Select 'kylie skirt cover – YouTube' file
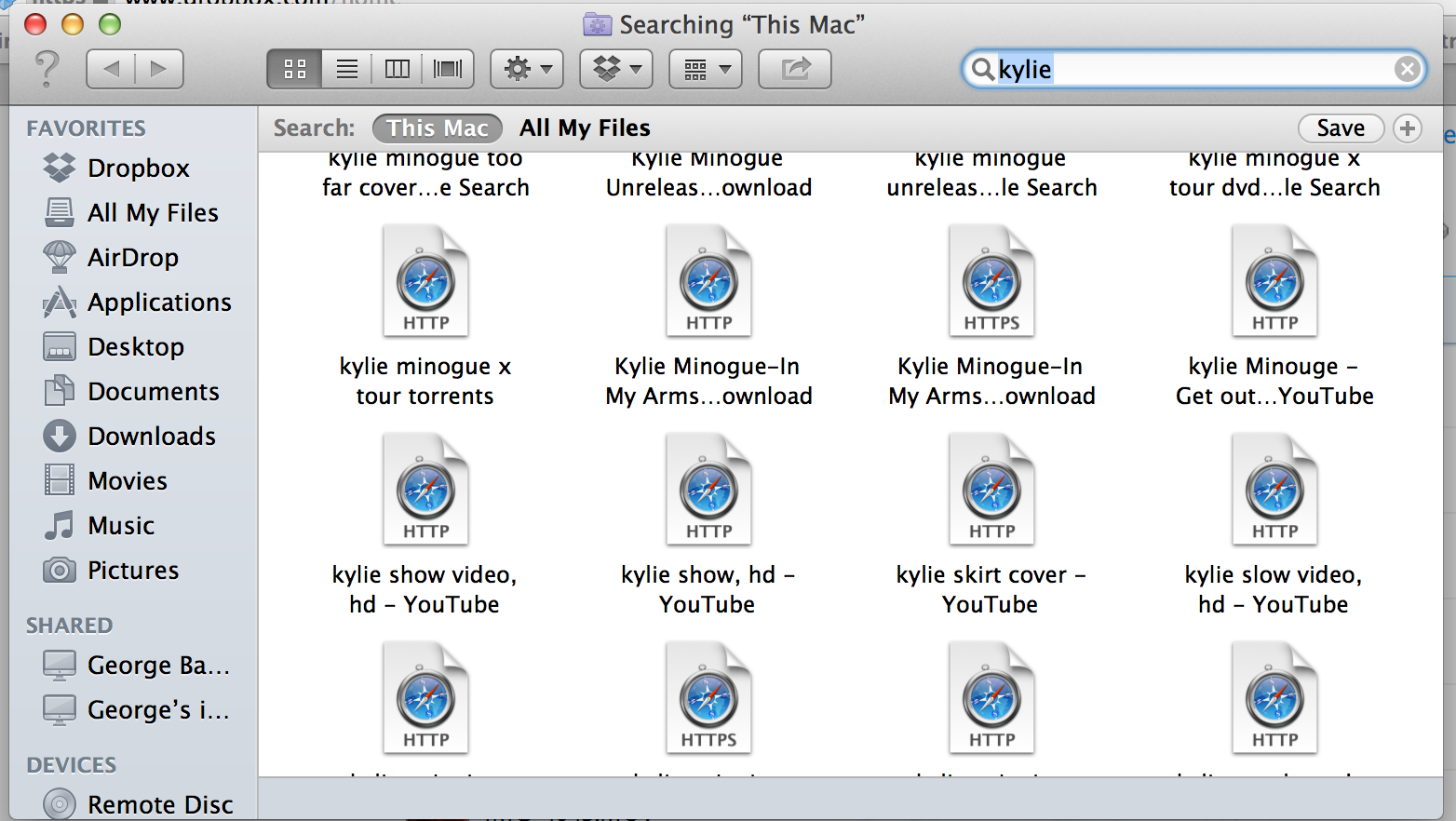This screenshot has height=821, width=1456. point(991,525)
